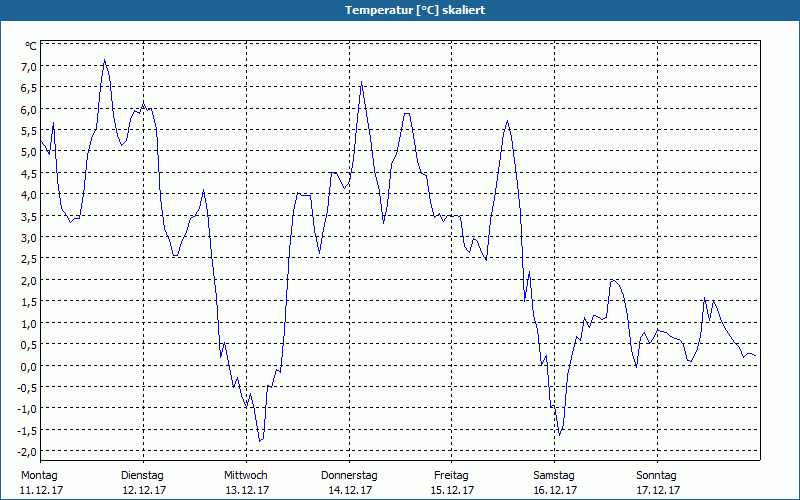Click the Samstag day label

click(x=554, y=476)
